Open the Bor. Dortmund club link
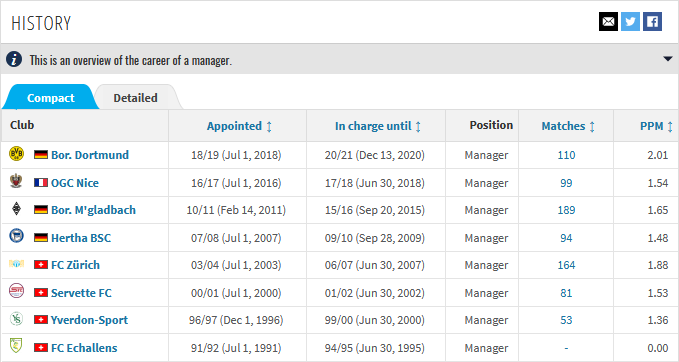The width and height of the screenshot is (679, 362). pos(90,155)
